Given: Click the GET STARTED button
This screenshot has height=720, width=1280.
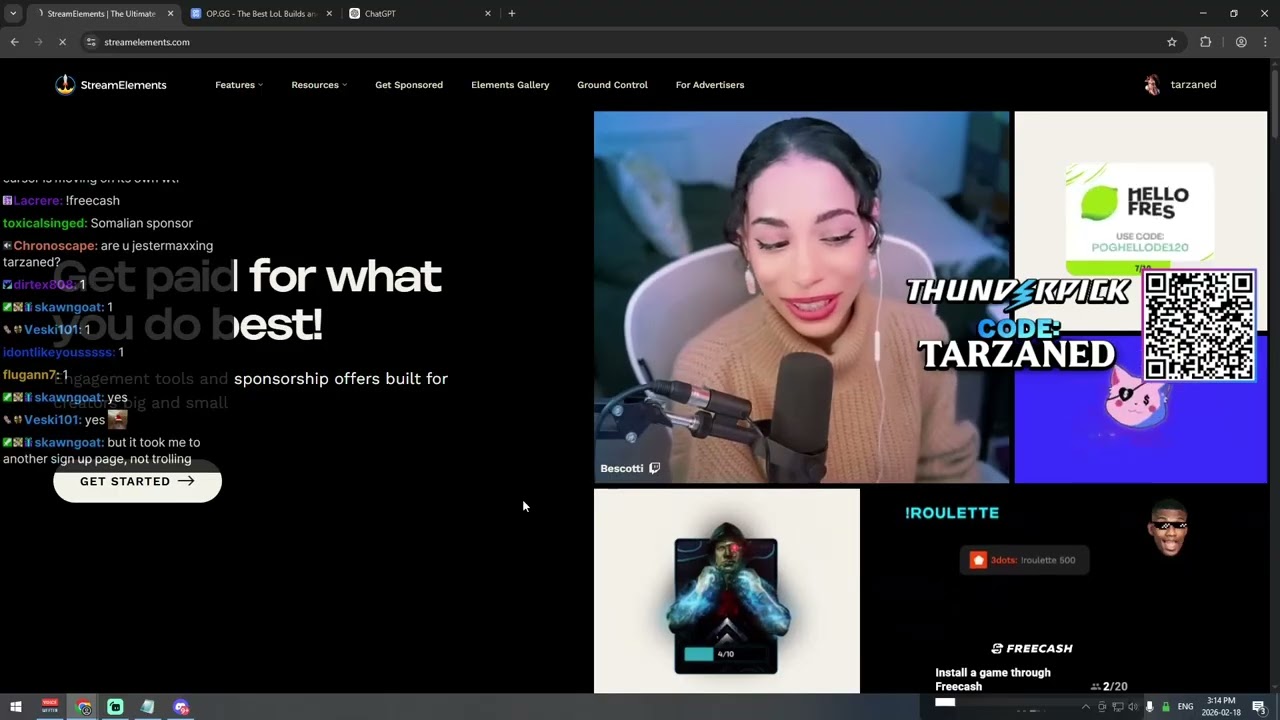Looking at the screenshot, I should point(137,481).
